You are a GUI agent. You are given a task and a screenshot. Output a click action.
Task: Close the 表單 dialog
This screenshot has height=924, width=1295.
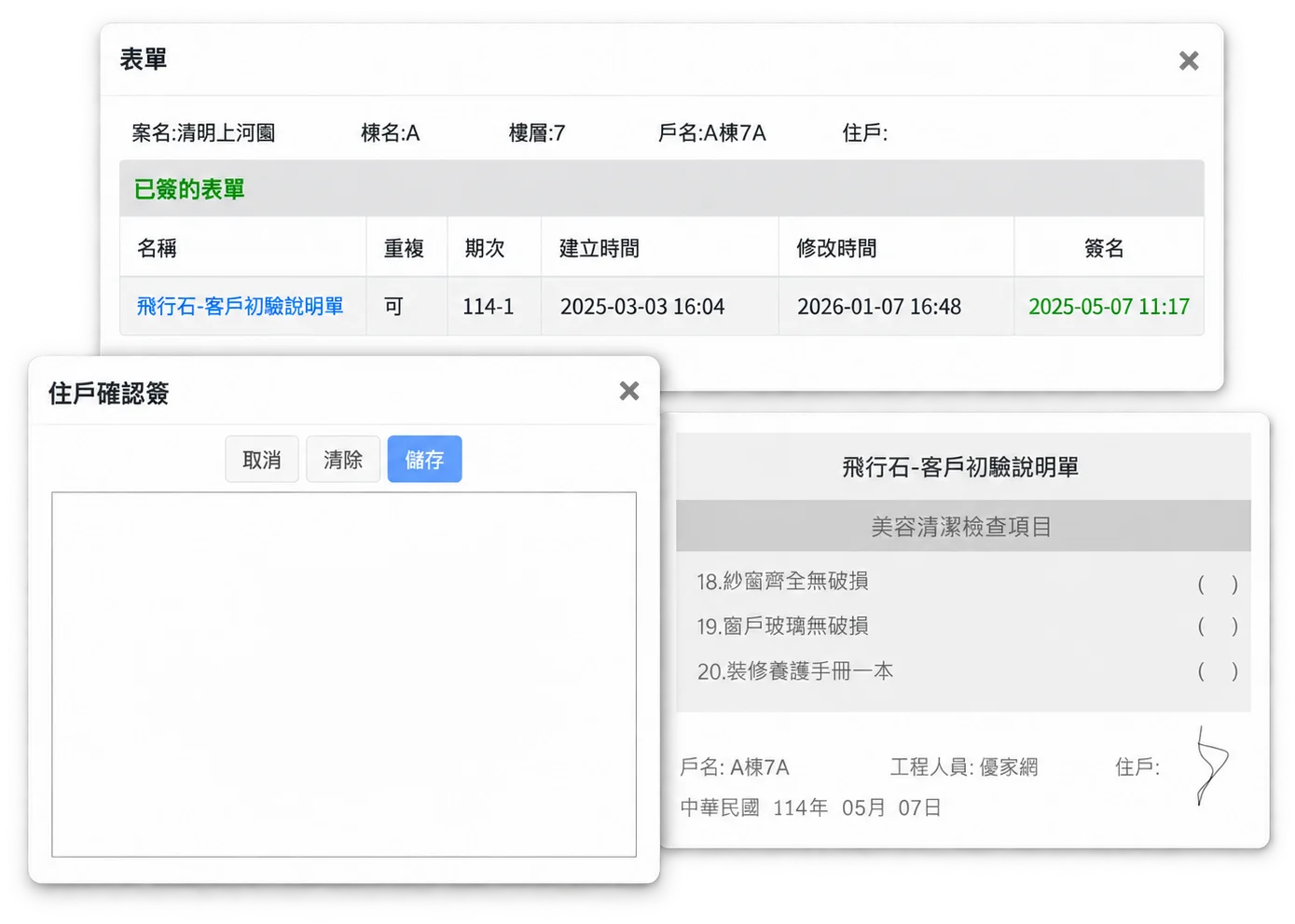1189,61
